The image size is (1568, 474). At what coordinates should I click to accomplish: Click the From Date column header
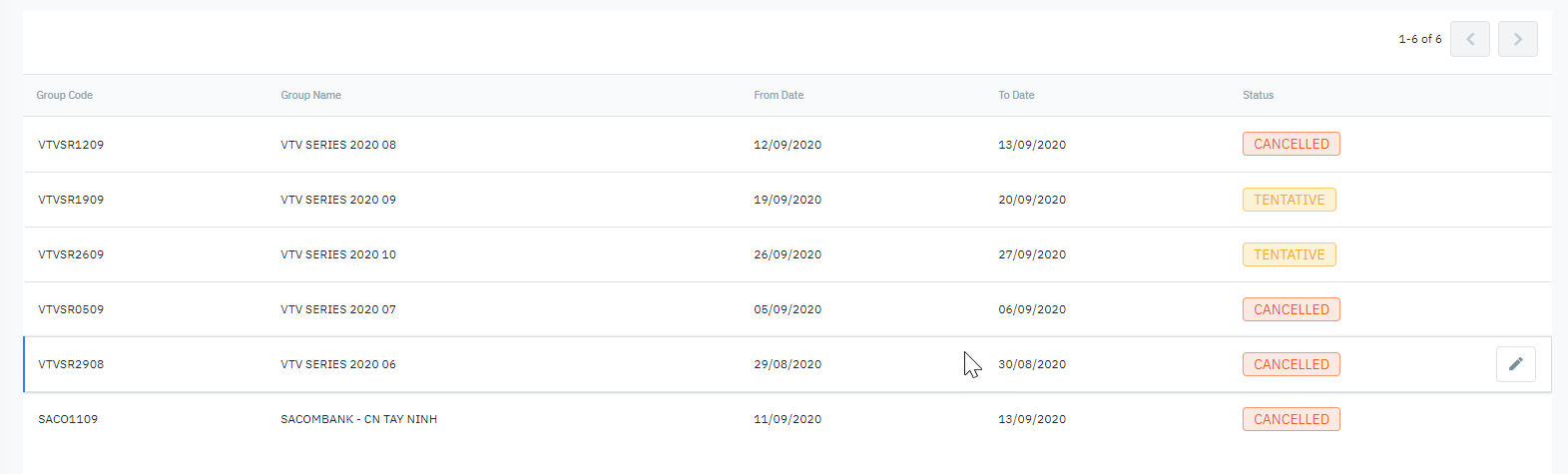tap(779, 95)
